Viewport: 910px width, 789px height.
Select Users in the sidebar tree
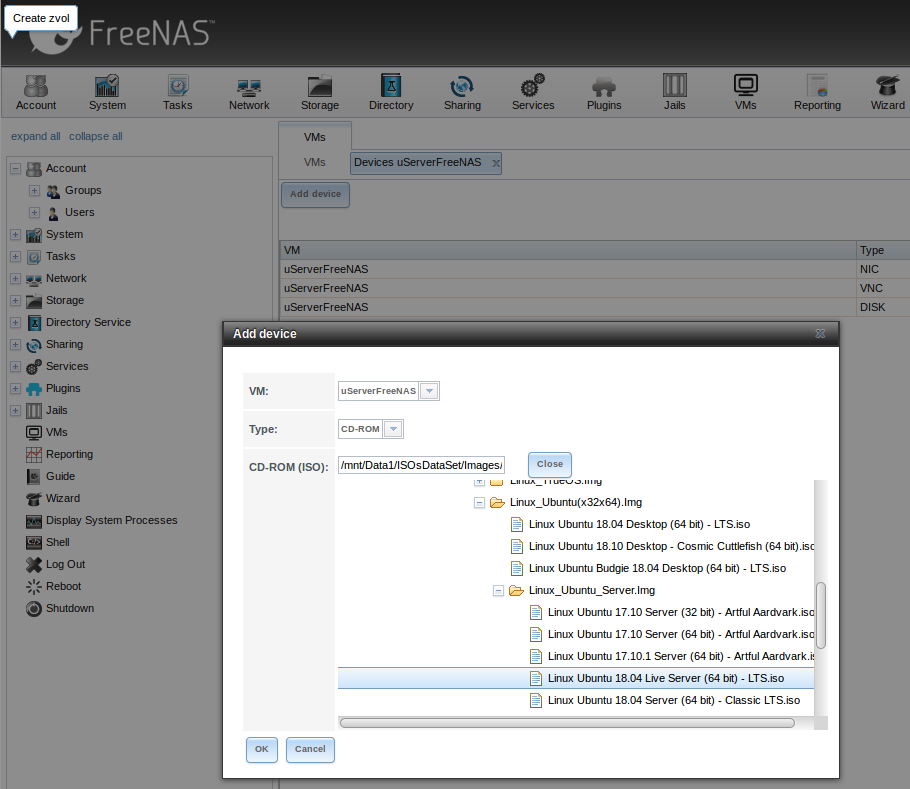pos(80,212)
